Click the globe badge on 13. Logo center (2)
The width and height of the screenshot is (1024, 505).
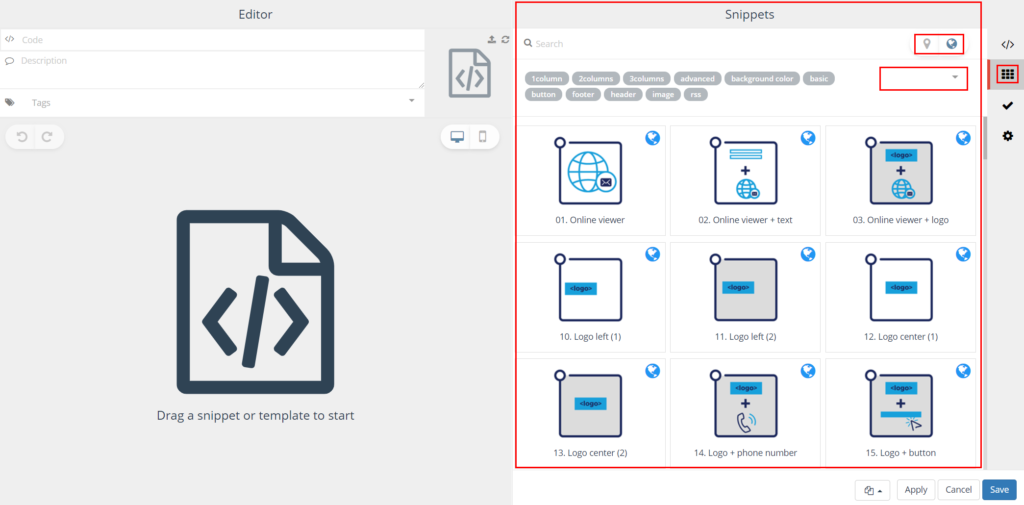tap(652, 370)
